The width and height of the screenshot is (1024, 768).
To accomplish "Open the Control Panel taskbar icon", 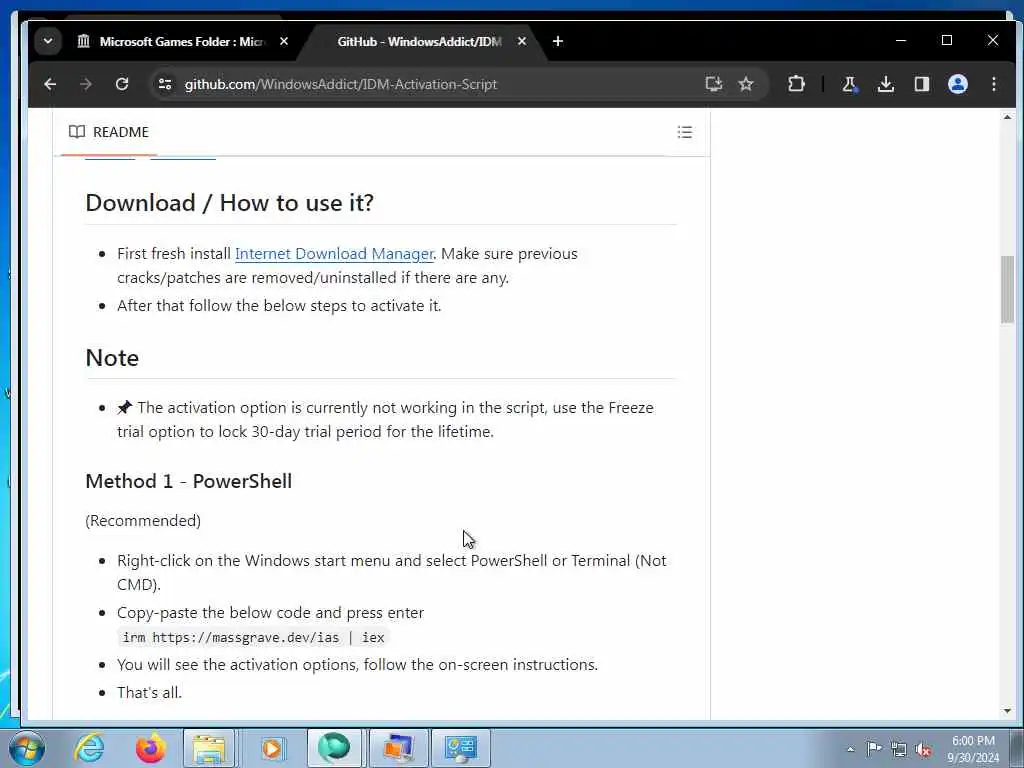I will [x=460, y=748].
